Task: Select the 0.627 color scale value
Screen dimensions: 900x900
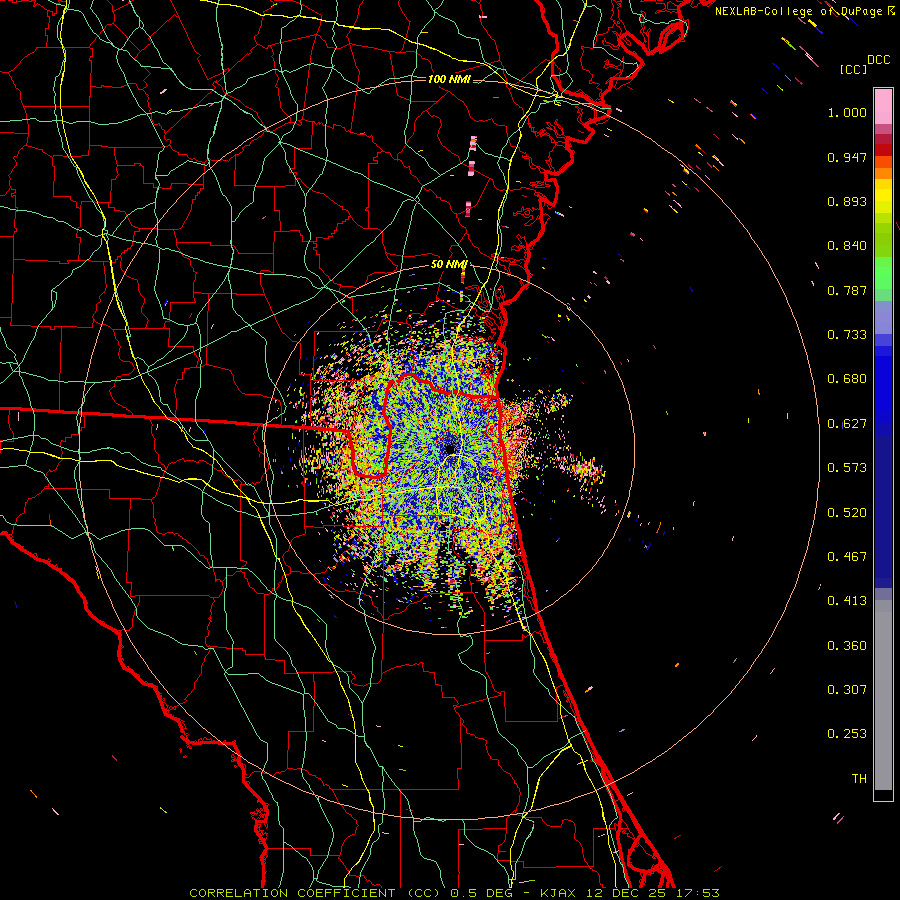Action: (x=847, y=424)
